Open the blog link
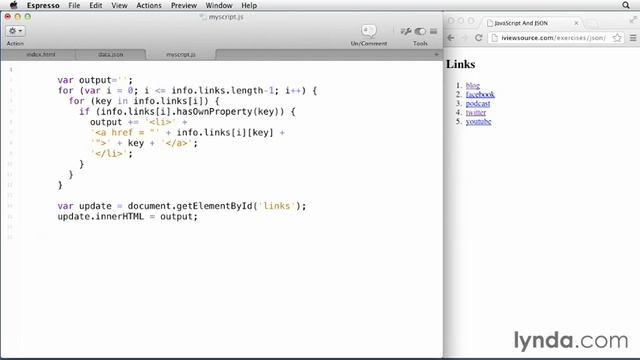This screenshot has height=360, width=640. point(473,85)
